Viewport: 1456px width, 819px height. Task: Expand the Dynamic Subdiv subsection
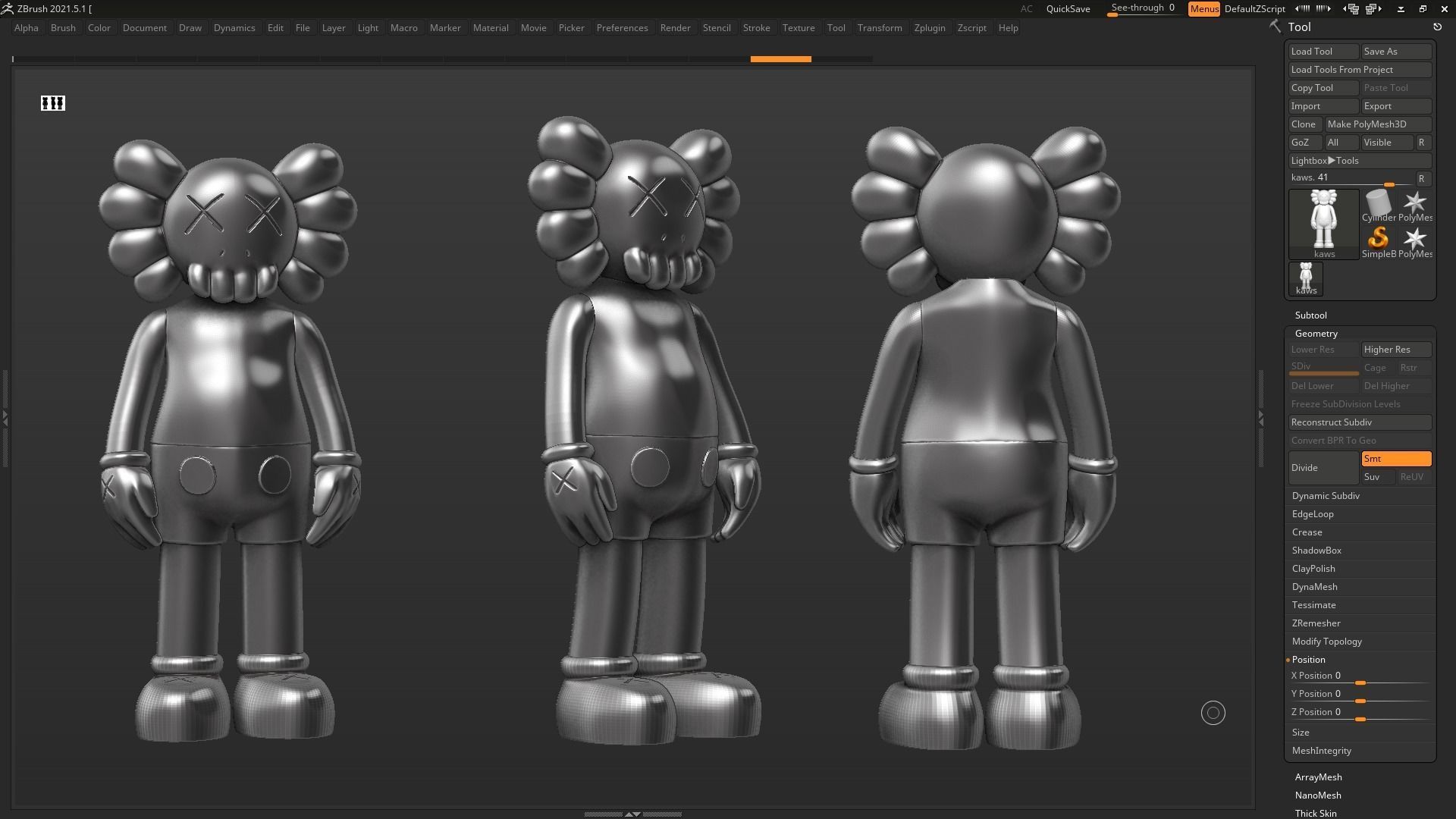(x=1326, y=496)
